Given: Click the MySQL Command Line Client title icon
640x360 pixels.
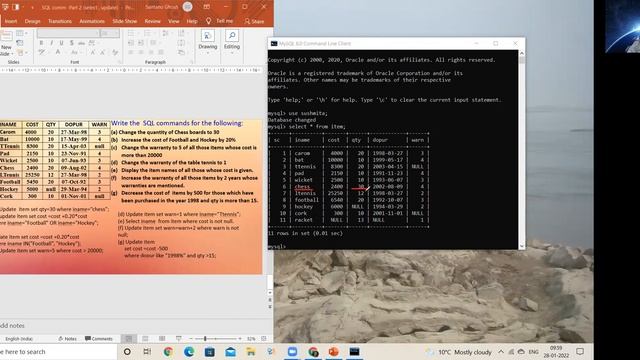Looking at the screenshot, I should point(274,44).
